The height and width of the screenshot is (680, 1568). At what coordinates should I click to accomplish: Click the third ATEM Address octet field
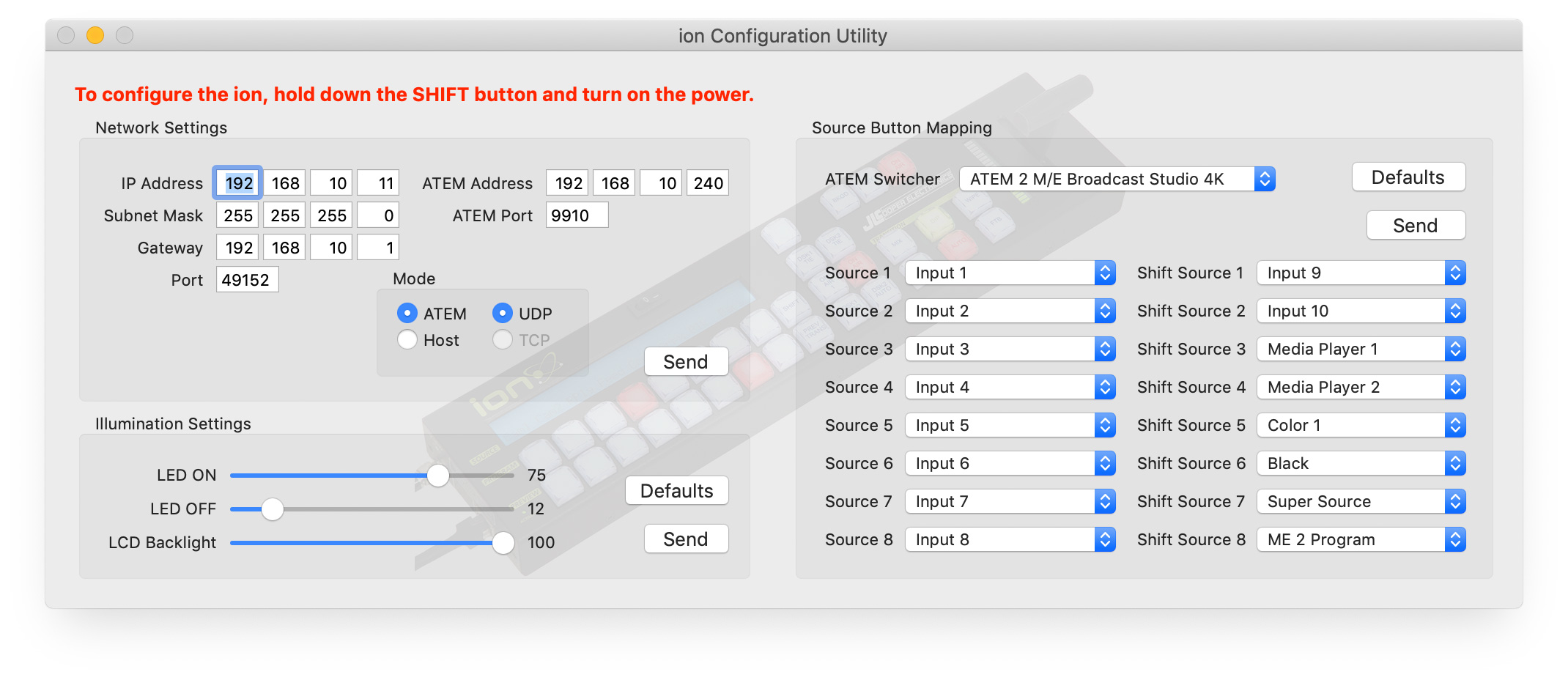[x=661, y=183]
